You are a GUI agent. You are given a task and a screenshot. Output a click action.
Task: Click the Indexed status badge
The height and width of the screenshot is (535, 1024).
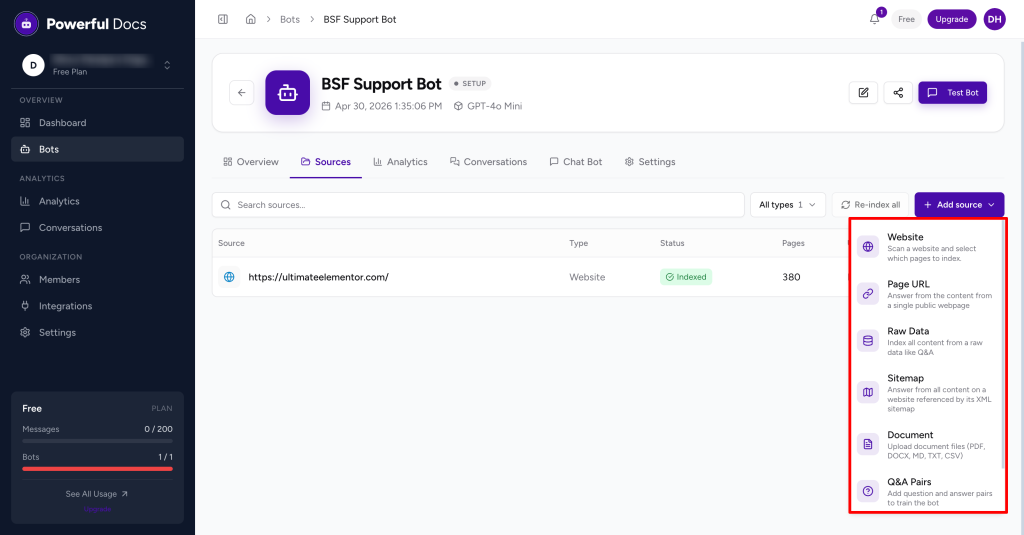(686, 277)
